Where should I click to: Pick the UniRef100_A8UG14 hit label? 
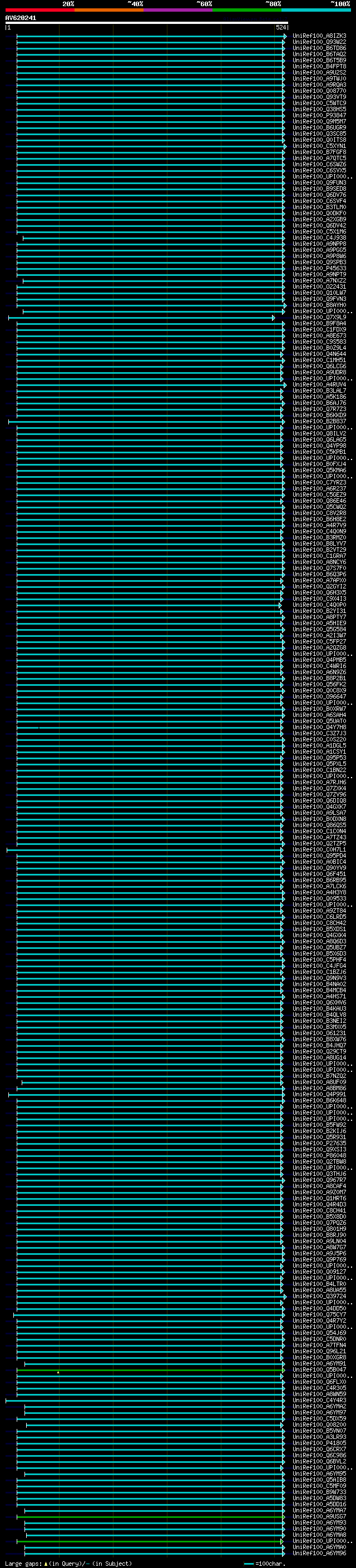pyautogui.click(x=319, y=1058)
